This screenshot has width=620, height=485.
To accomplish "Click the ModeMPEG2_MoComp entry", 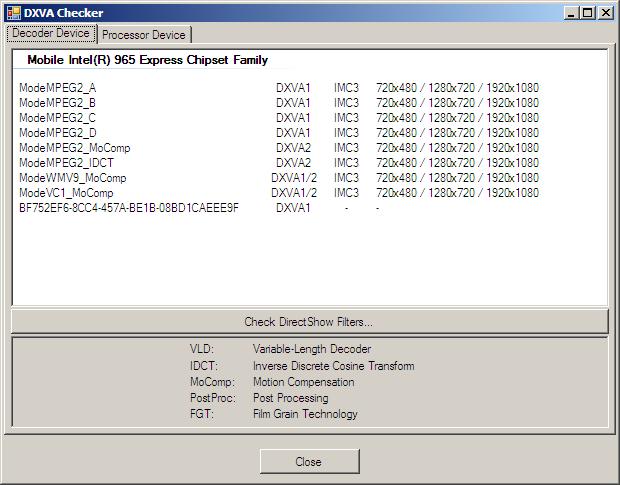I will click(x=75, y=148).
